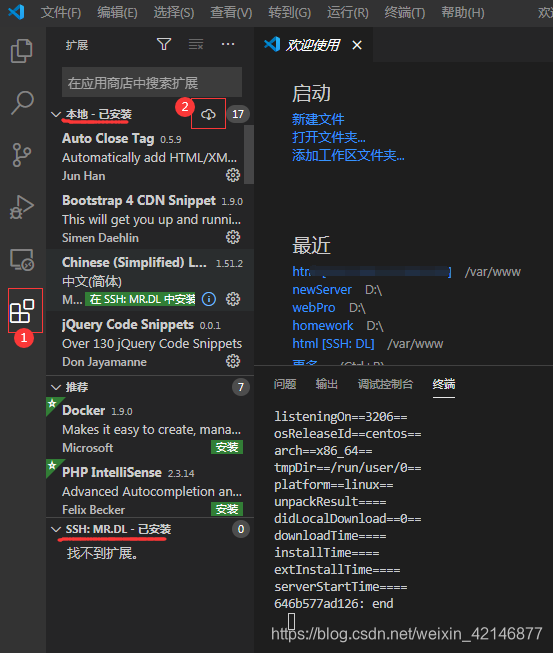Image resolution: width=553 pixels, height=653 pixels.
Task: Open recent folder homework
Action: pos(323,325)
